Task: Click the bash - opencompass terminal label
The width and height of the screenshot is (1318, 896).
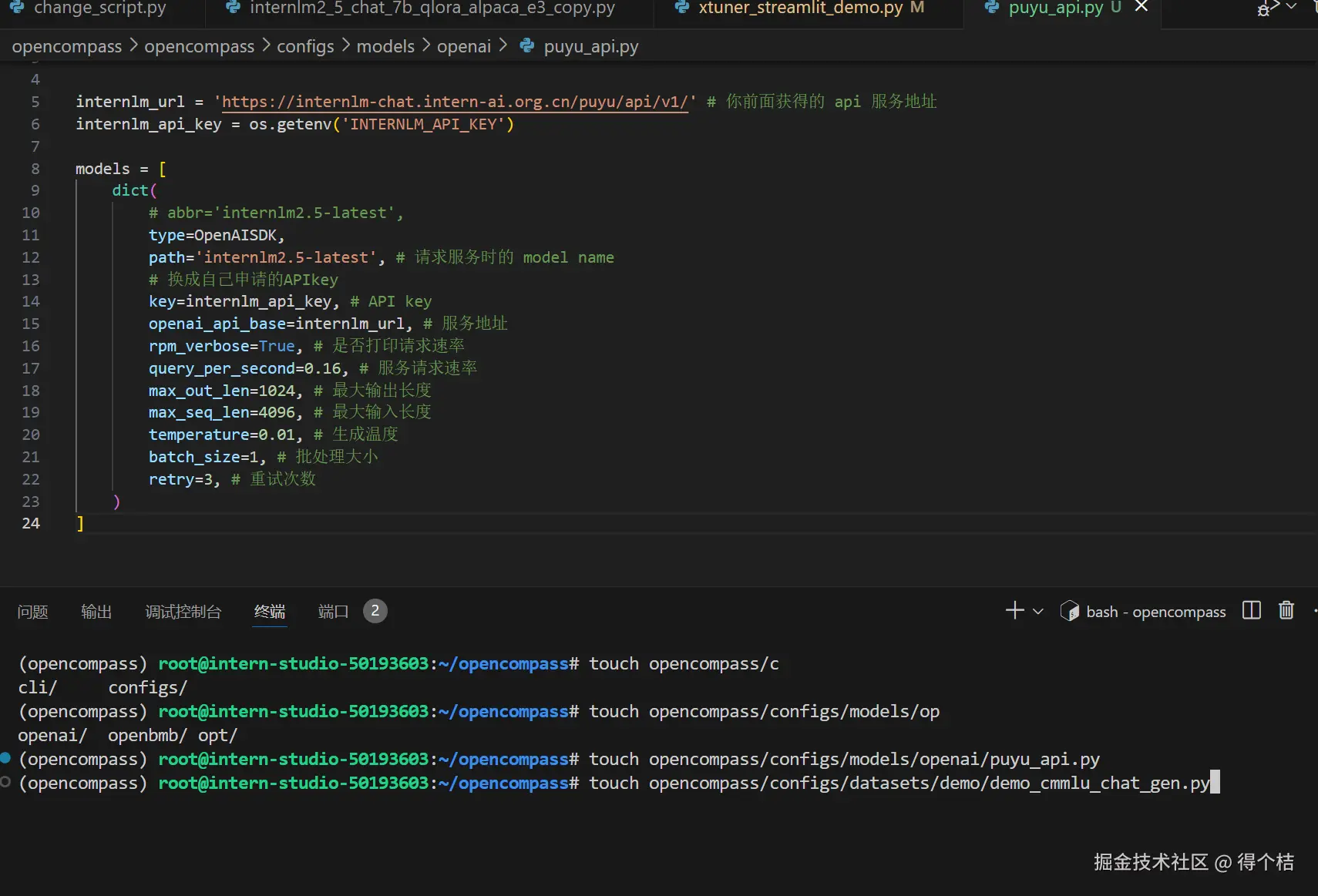Action: pos(1156,612)
